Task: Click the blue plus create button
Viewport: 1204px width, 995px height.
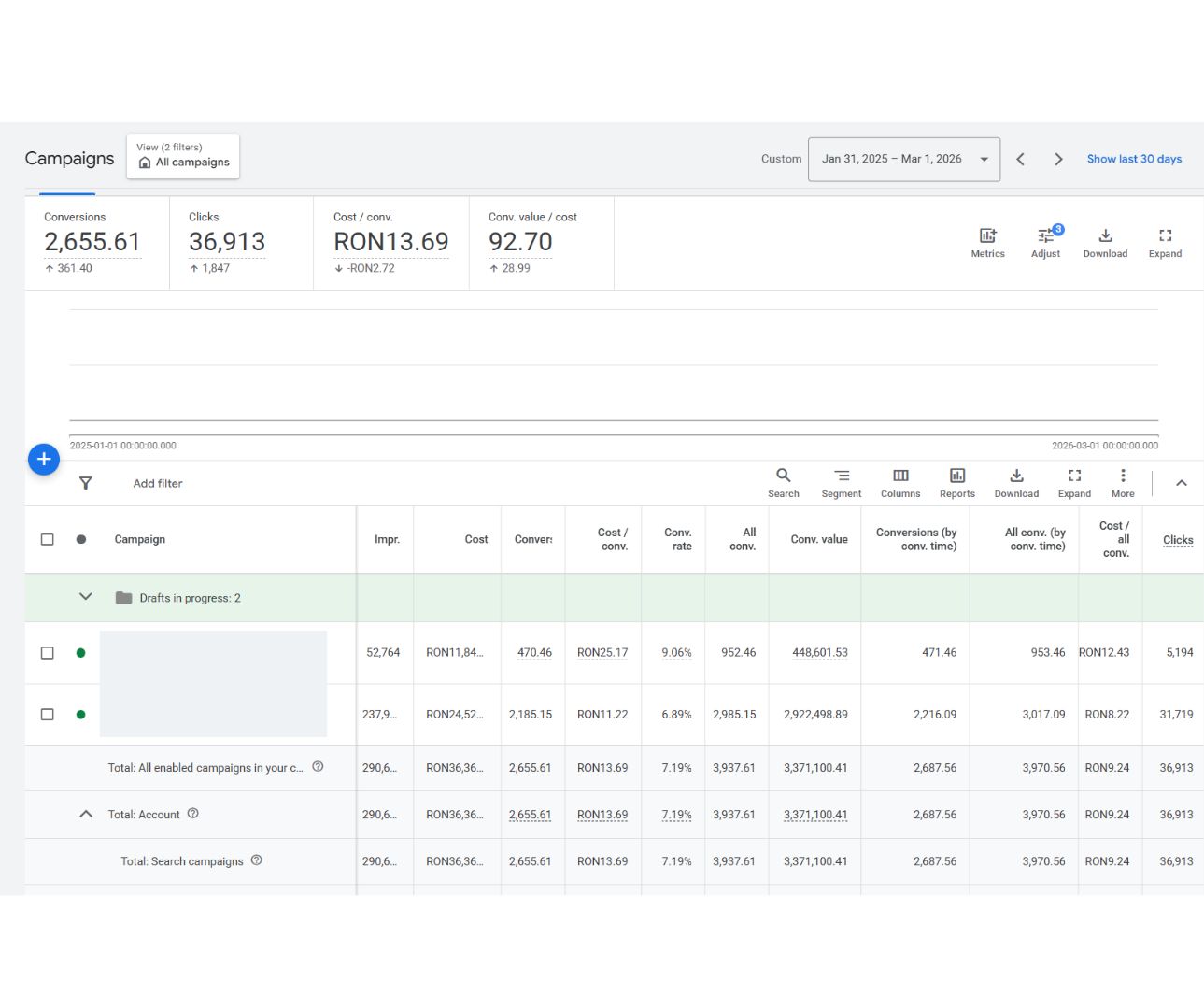Action: pos(44,459)
